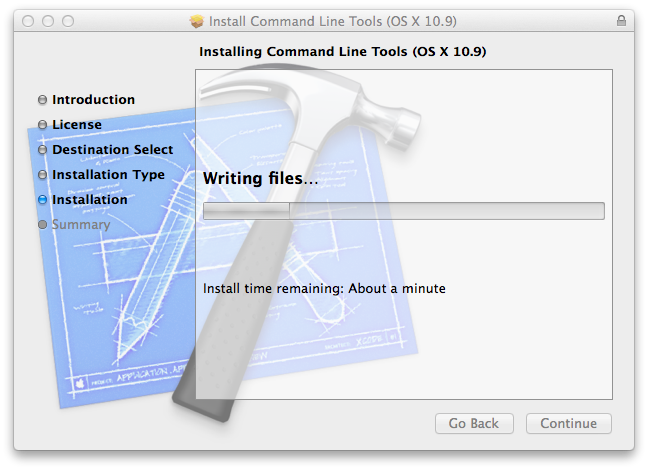Select the Installation step label
The height and width of the screenshot is (470, 648).
point(90,200)
